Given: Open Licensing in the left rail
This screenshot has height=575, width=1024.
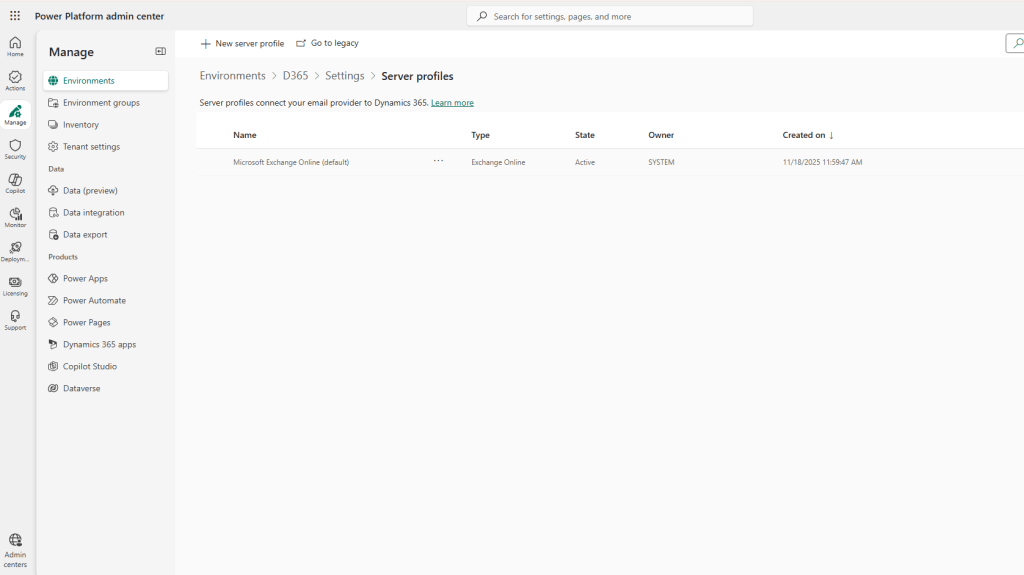Looking at the screenshot, I should 15,286.
